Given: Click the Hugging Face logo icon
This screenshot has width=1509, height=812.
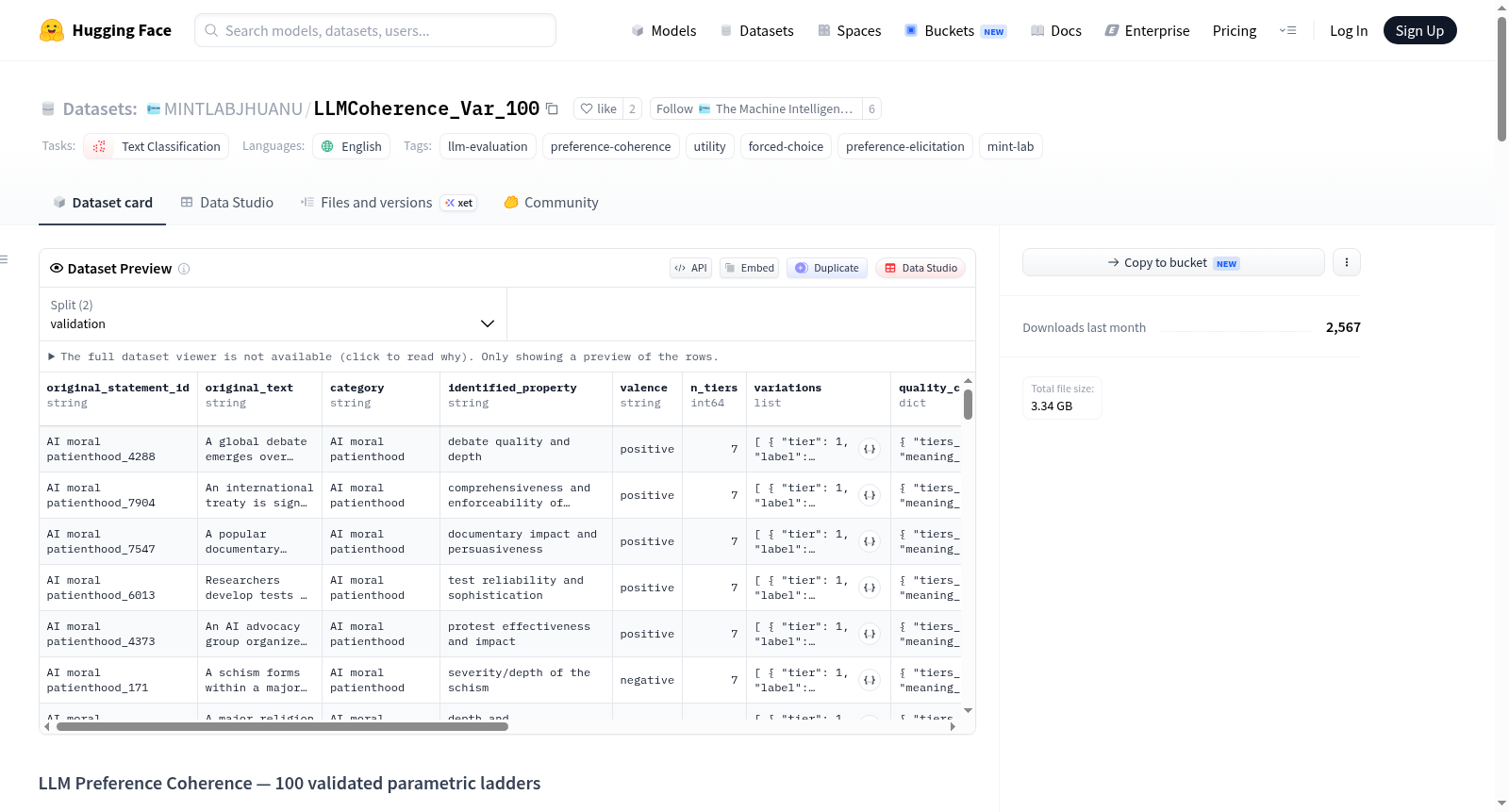Looking at the screenshot, I should point(52,30).
